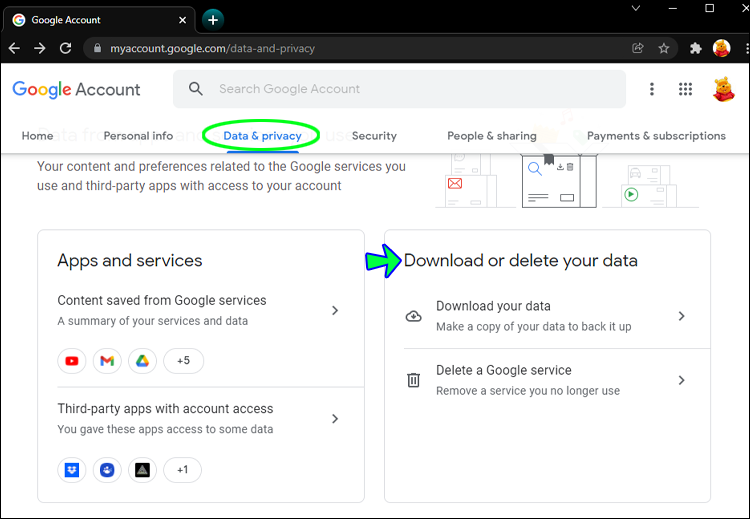
Task: Show the +5 more services chip
Action: click(183, 361)
